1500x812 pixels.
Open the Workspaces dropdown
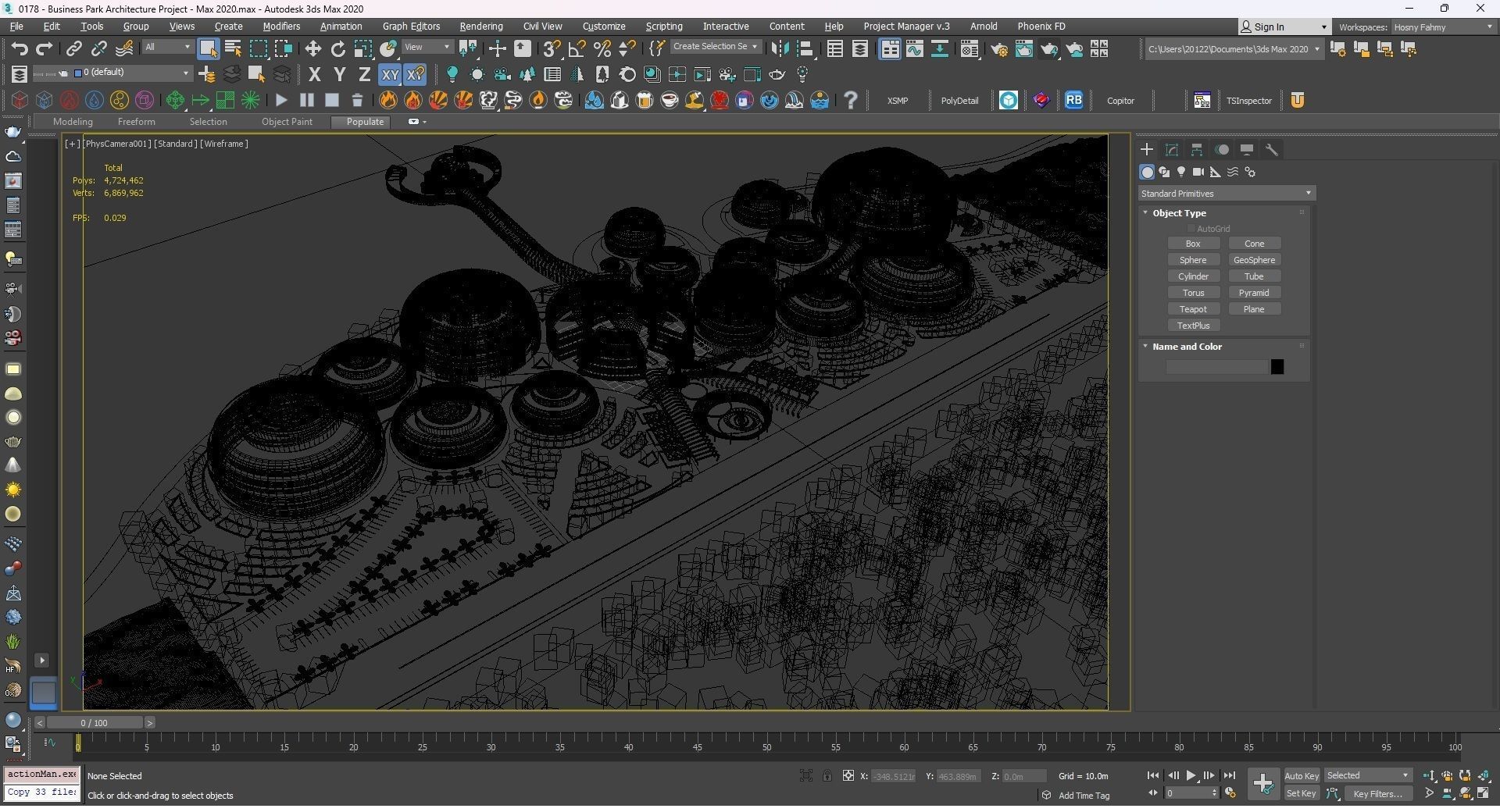pos(1443,27)
